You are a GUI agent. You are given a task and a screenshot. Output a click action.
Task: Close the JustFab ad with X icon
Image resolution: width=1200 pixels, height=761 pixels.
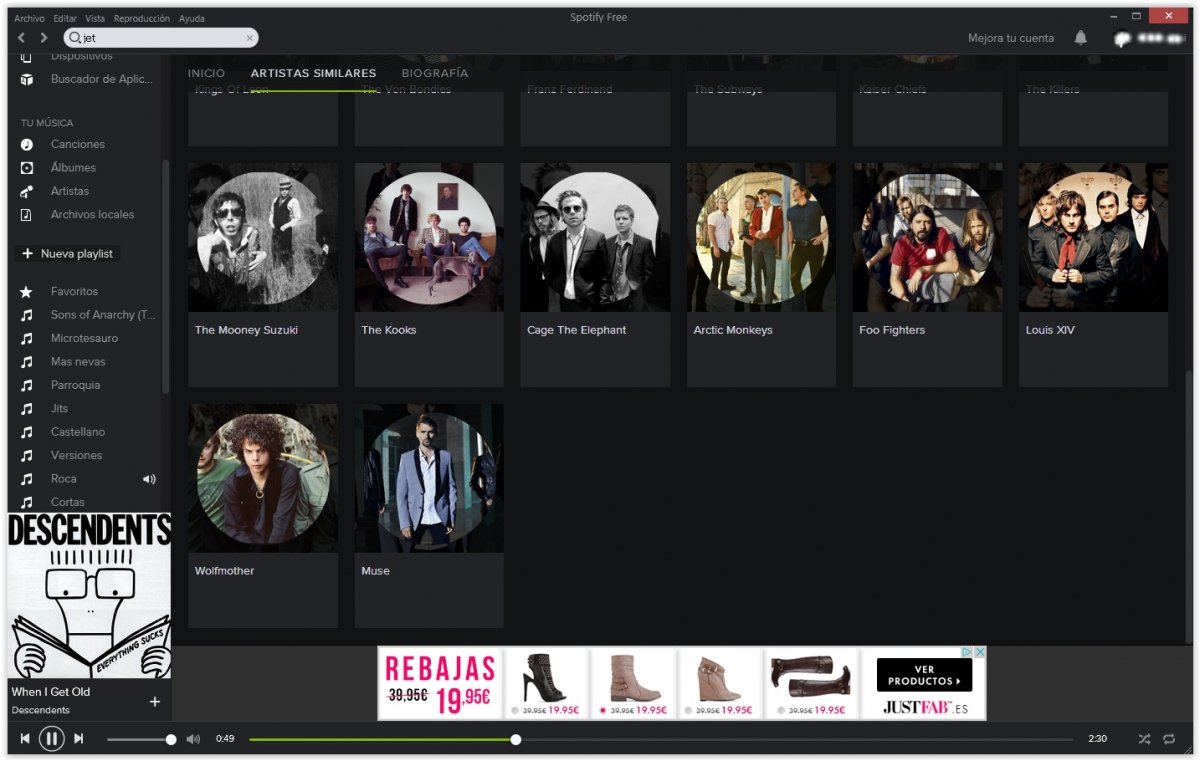[x=981, y=652]
